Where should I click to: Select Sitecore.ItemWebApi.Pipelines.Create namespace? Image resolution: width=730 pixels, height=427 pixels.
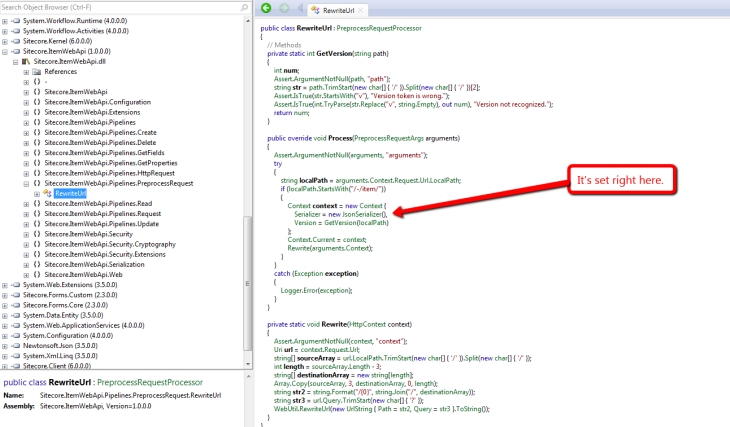[x=101, y=133]
